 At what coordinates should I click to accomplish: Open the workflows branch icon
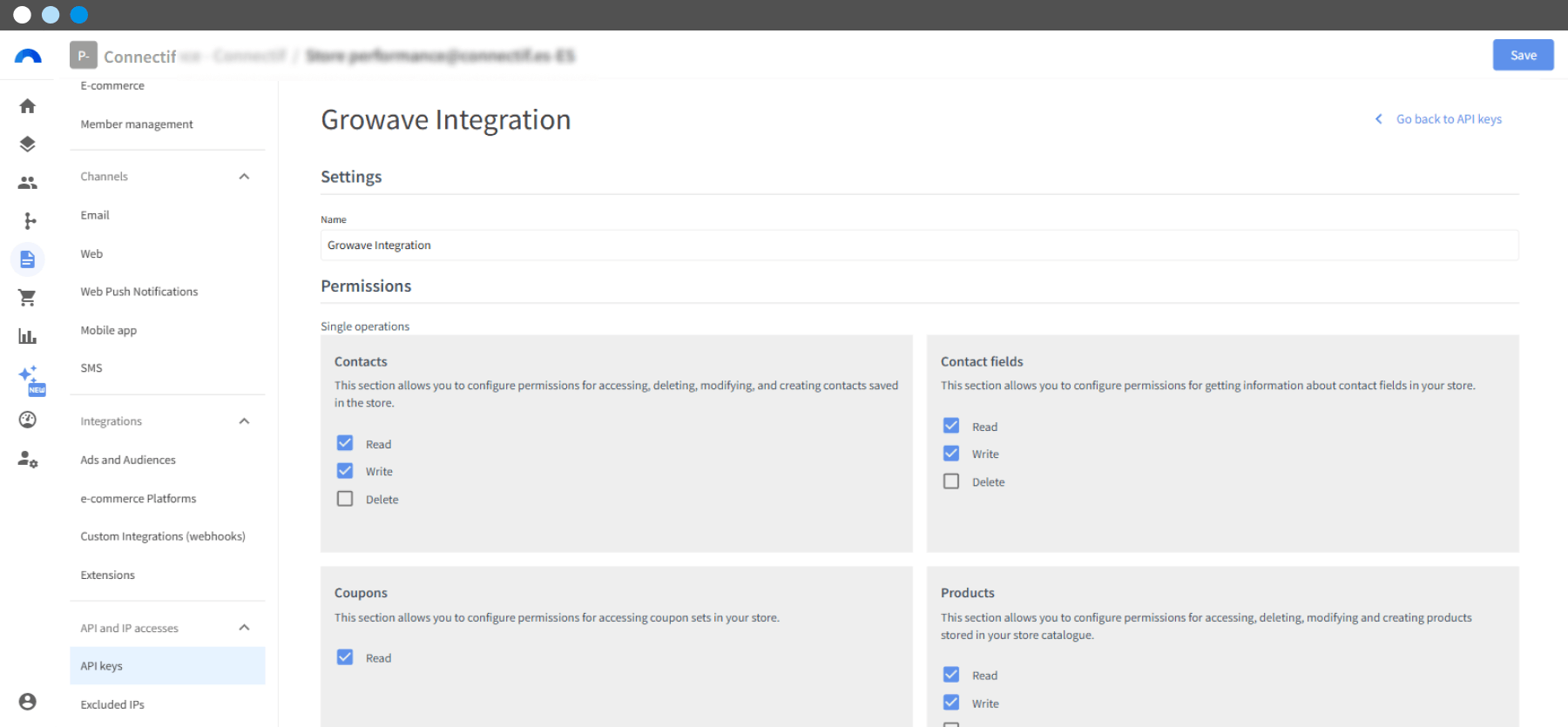point(30,221)
